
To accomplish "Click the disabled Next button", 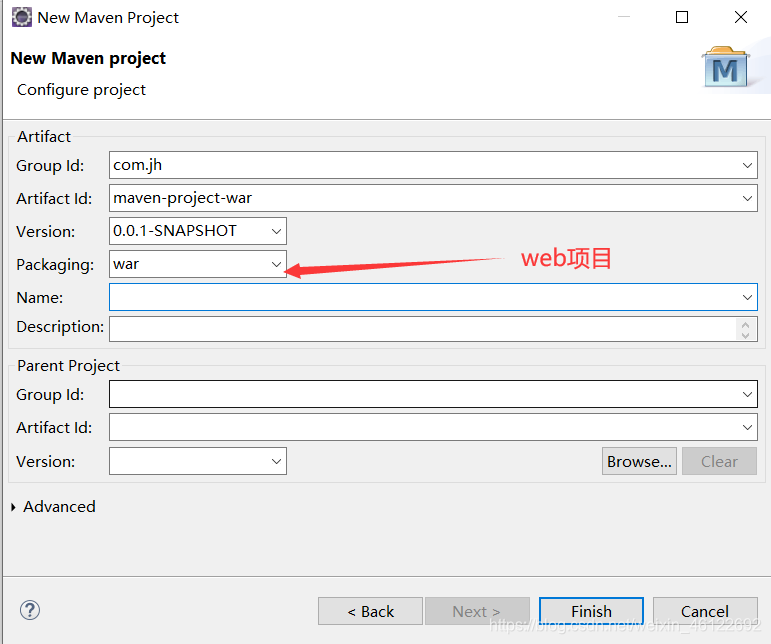I will point(477,611).
